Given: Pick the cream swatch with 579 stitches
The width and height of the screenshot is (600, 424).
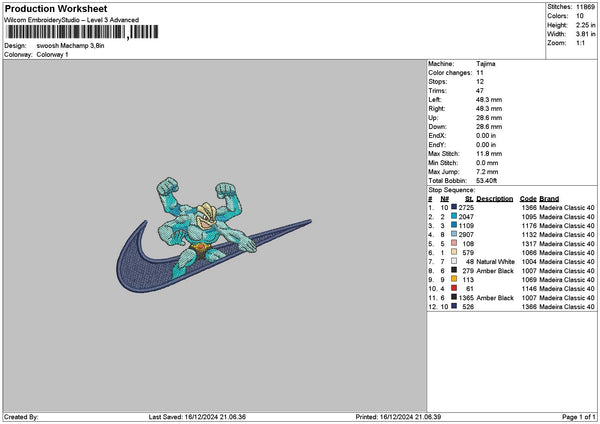Looking at the screenshot, I should click(x=454, y=252).
